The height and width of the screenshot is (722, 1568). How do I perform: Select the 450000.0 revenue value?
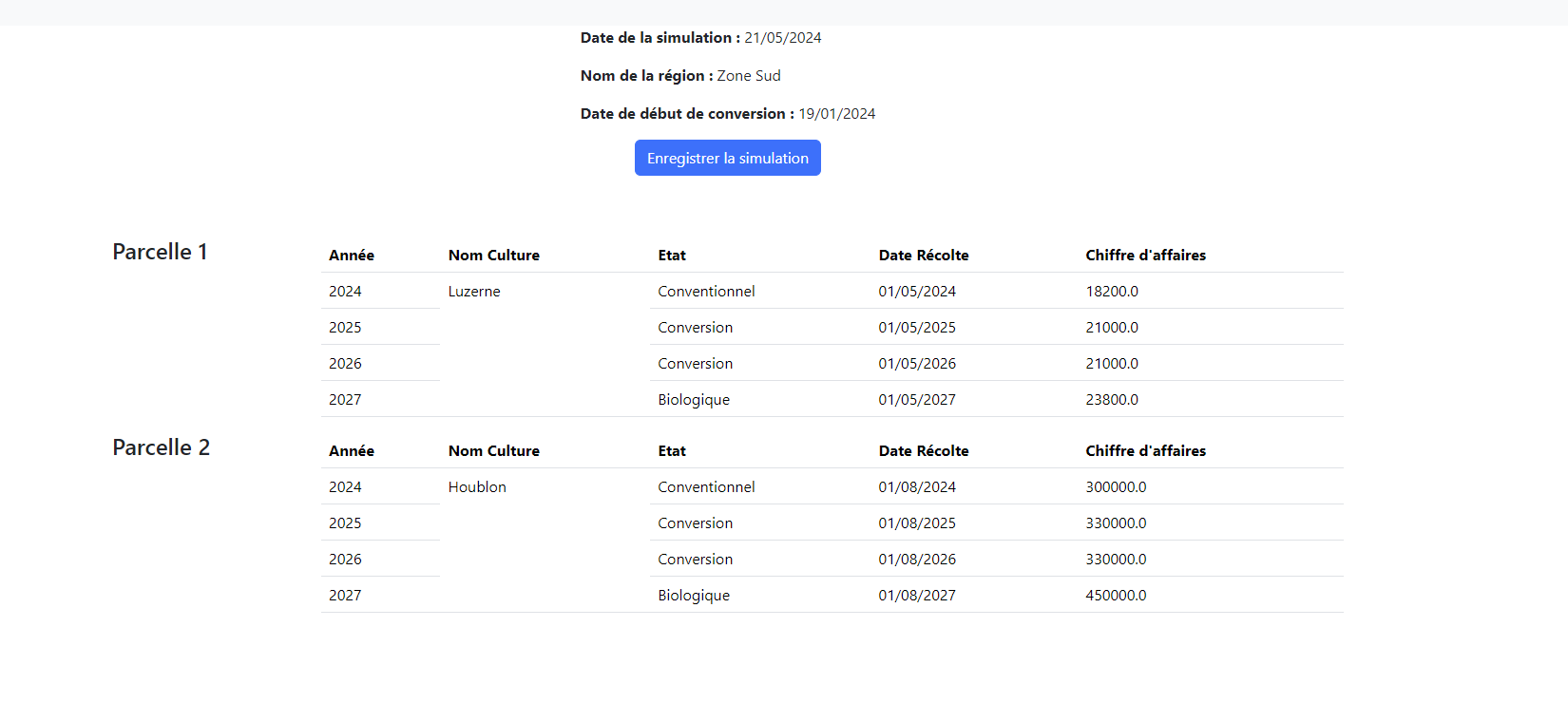coord(1116,596)
